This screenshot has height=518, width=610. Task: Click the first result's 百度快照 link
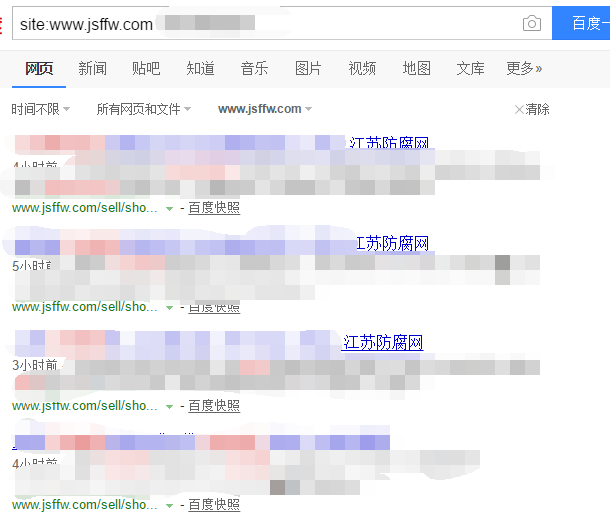pyautogui.click(x=214, y=208)
